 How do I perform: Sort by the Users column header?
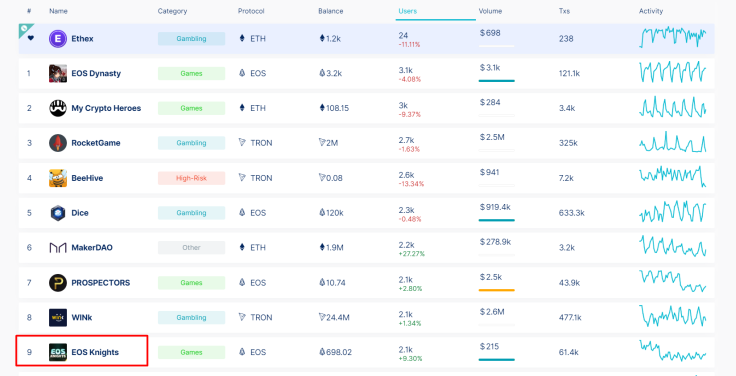click(x=407, y=11)
